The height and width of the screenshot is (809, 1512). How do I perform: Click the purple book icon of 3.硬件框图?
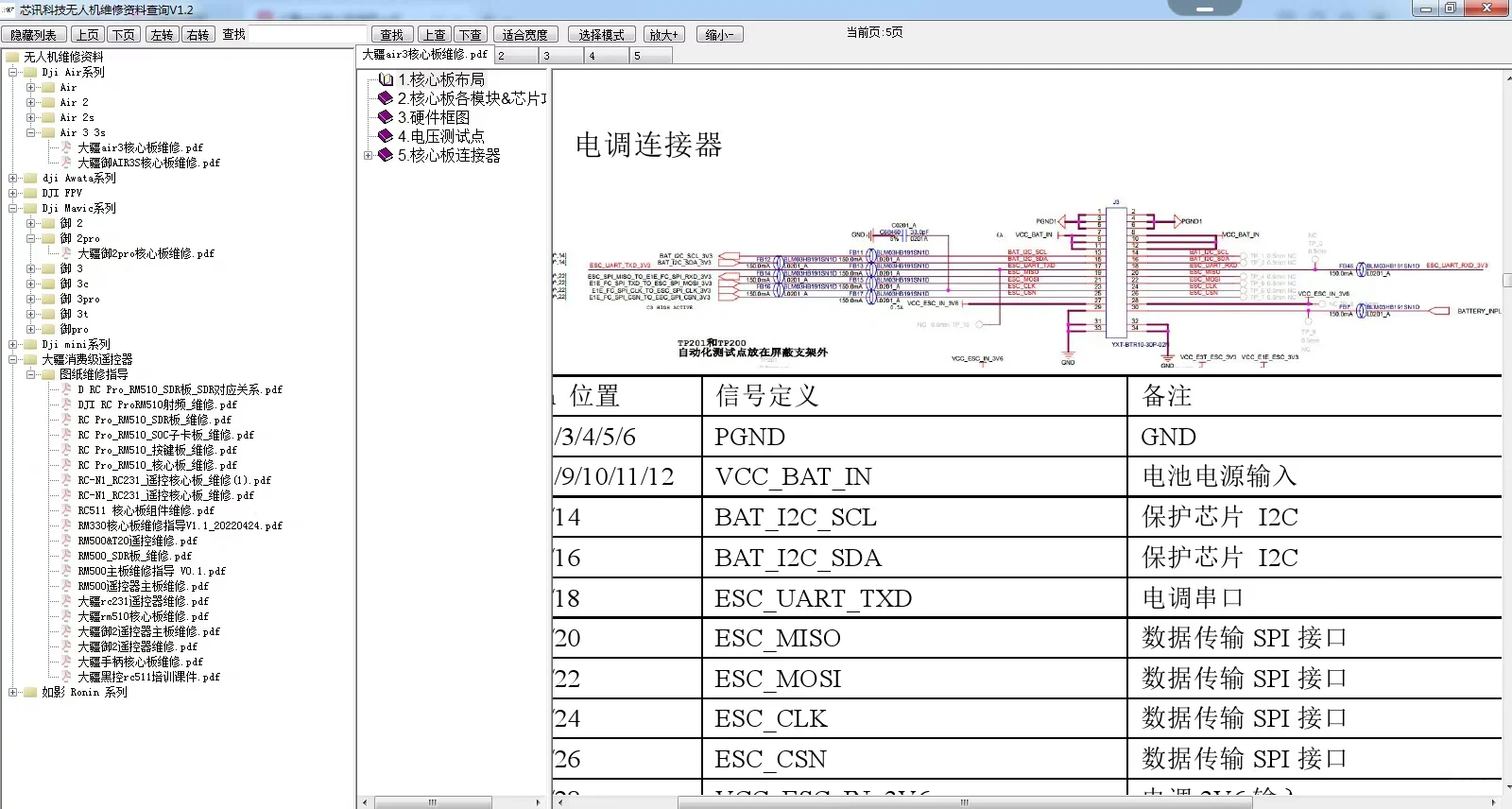pyautogui.click(x=386, y=117)
